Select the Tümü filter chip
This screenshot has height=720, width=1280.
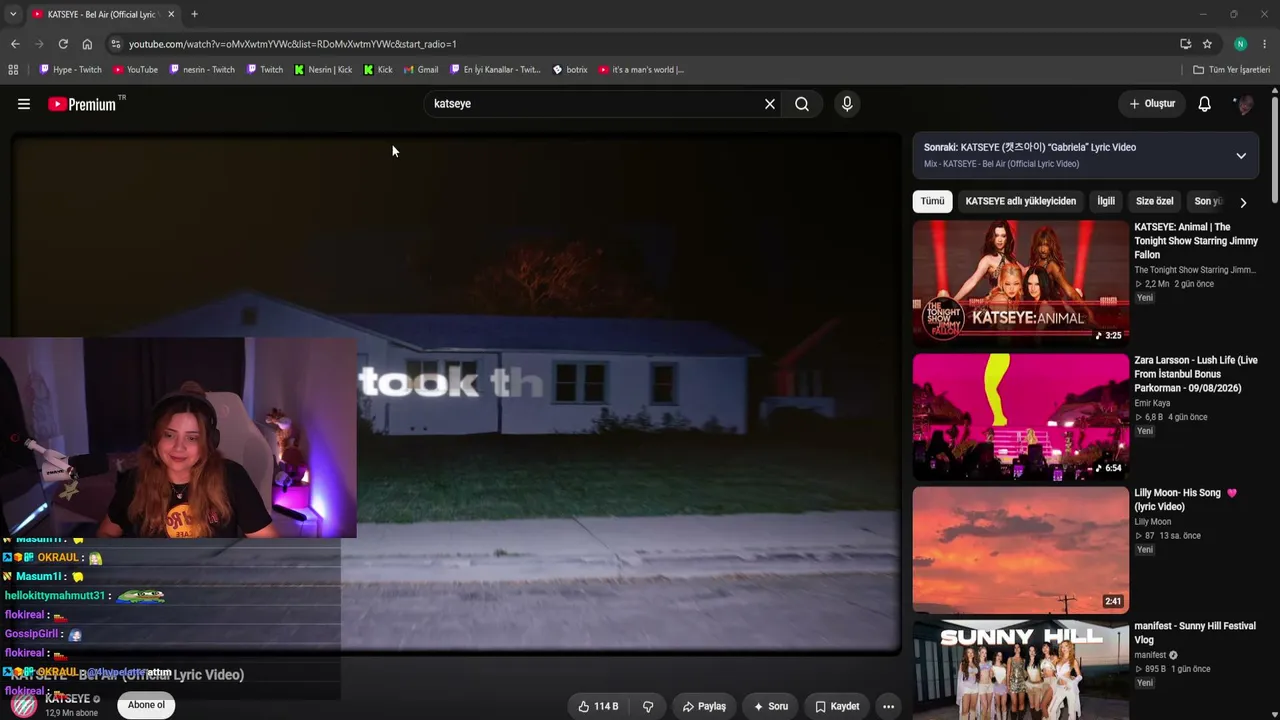coord(932,201)
